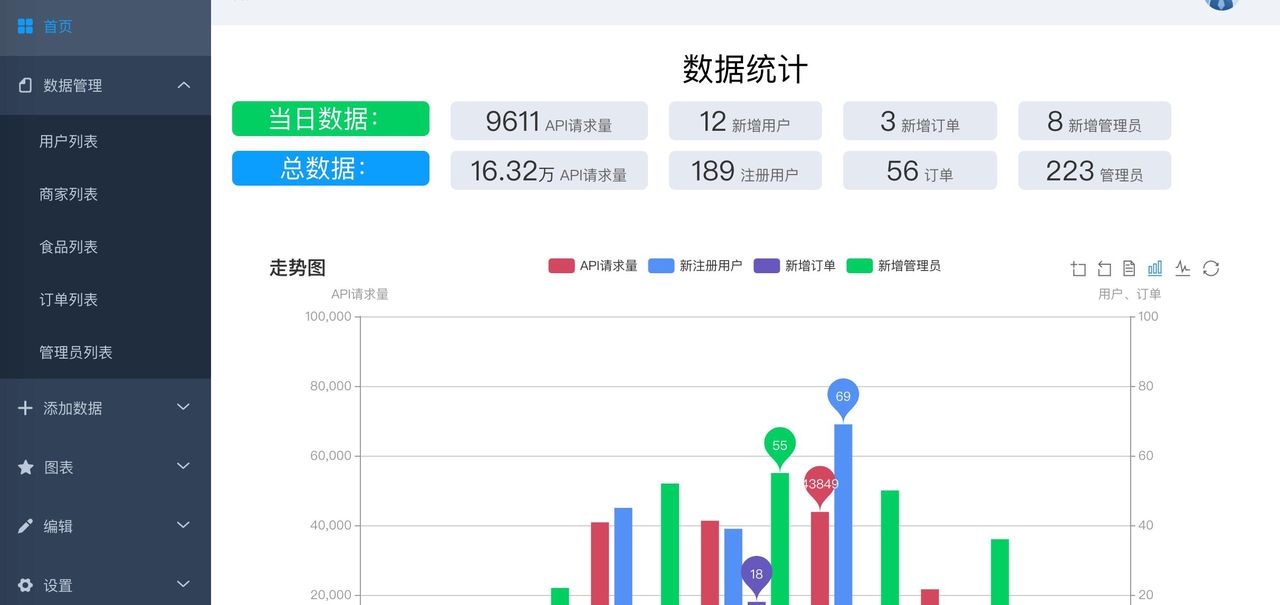1280x605 pixels.
Task: Switch the trend chart to line chart type
Action: point(1182,268)
